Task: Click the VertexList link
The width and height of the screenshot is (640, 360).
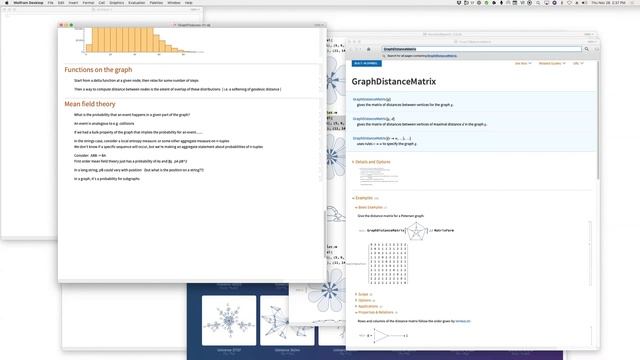Action: [x=462, y=321]
